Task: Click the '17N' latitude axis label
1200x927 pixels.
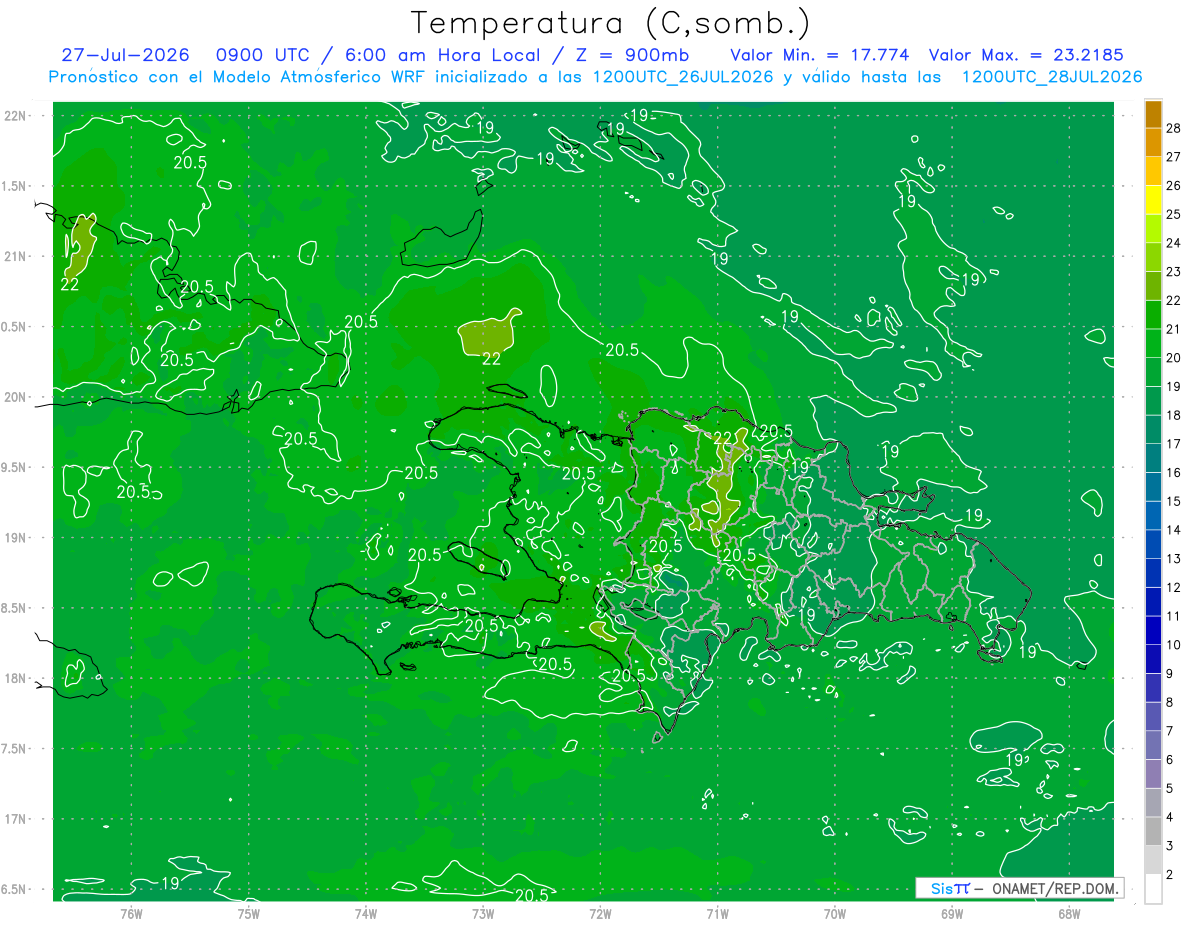Action: coord(16,819)
